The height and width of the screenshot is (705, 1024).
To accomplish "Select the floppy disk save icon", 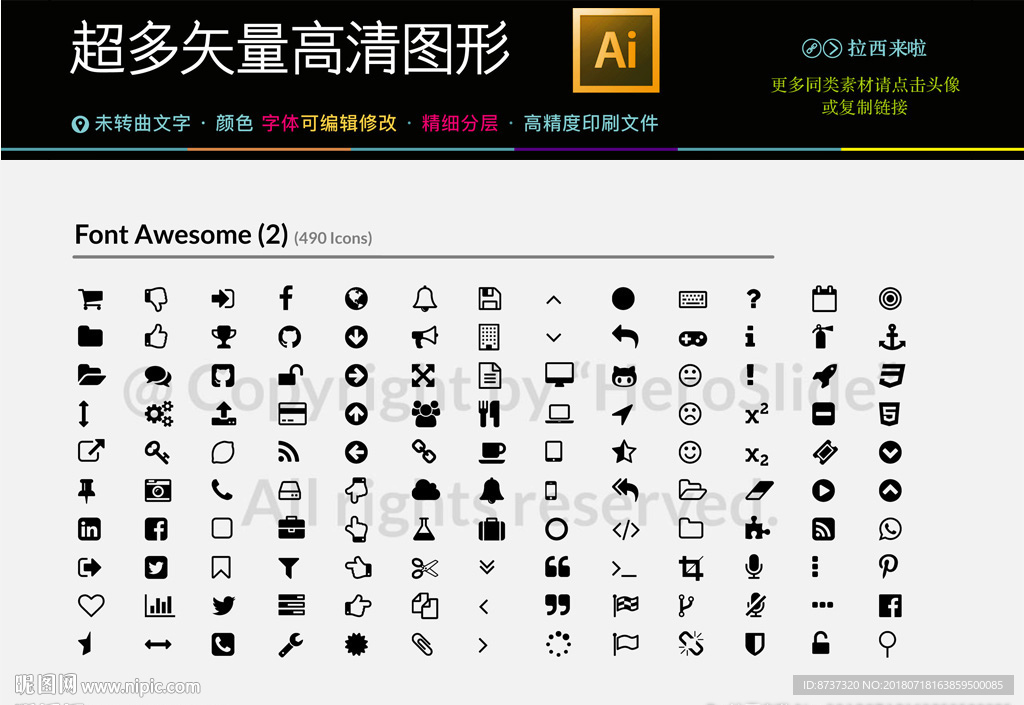I will [490, 299].
